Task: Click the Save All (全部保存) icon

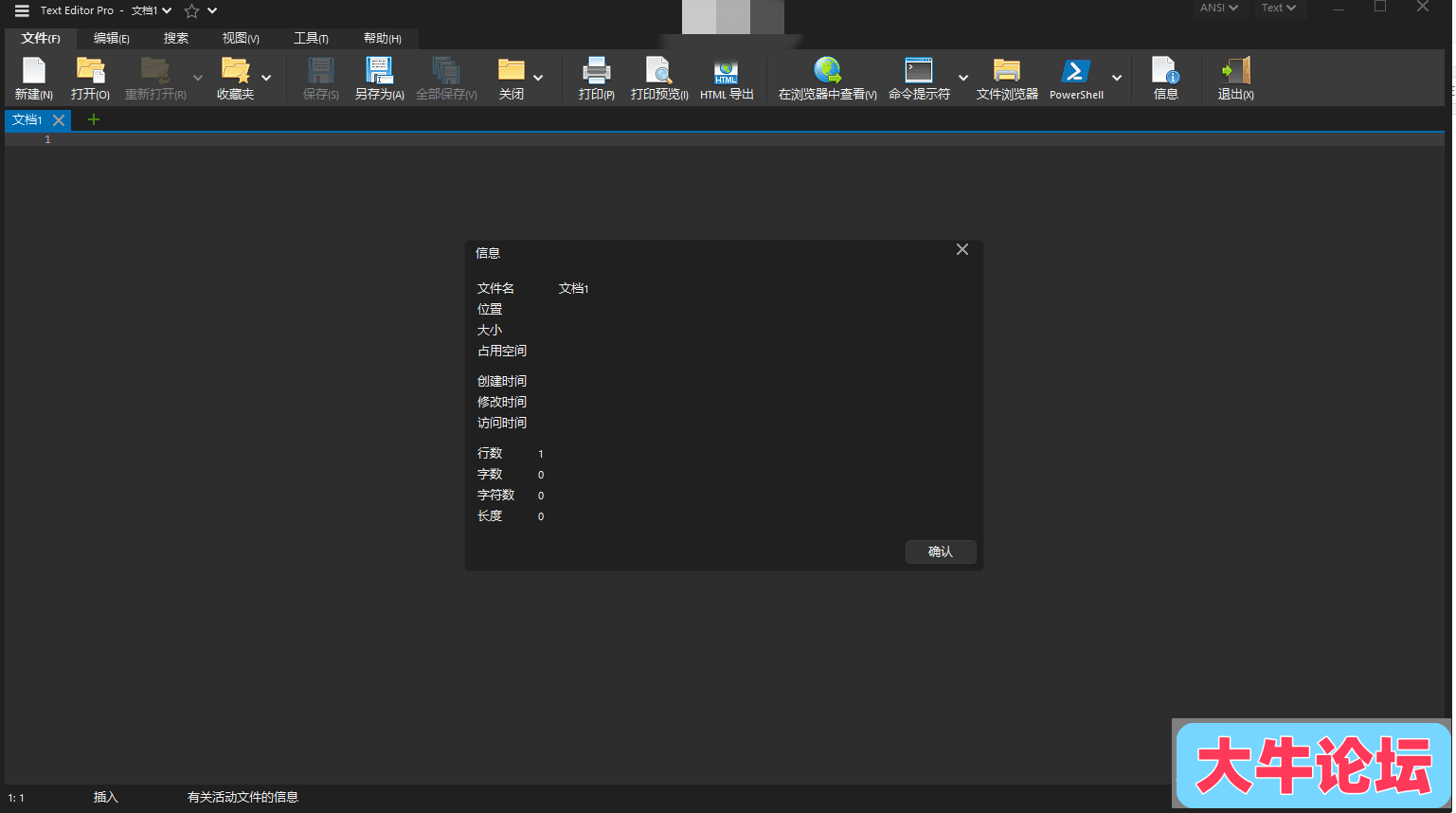Action: 446,70
